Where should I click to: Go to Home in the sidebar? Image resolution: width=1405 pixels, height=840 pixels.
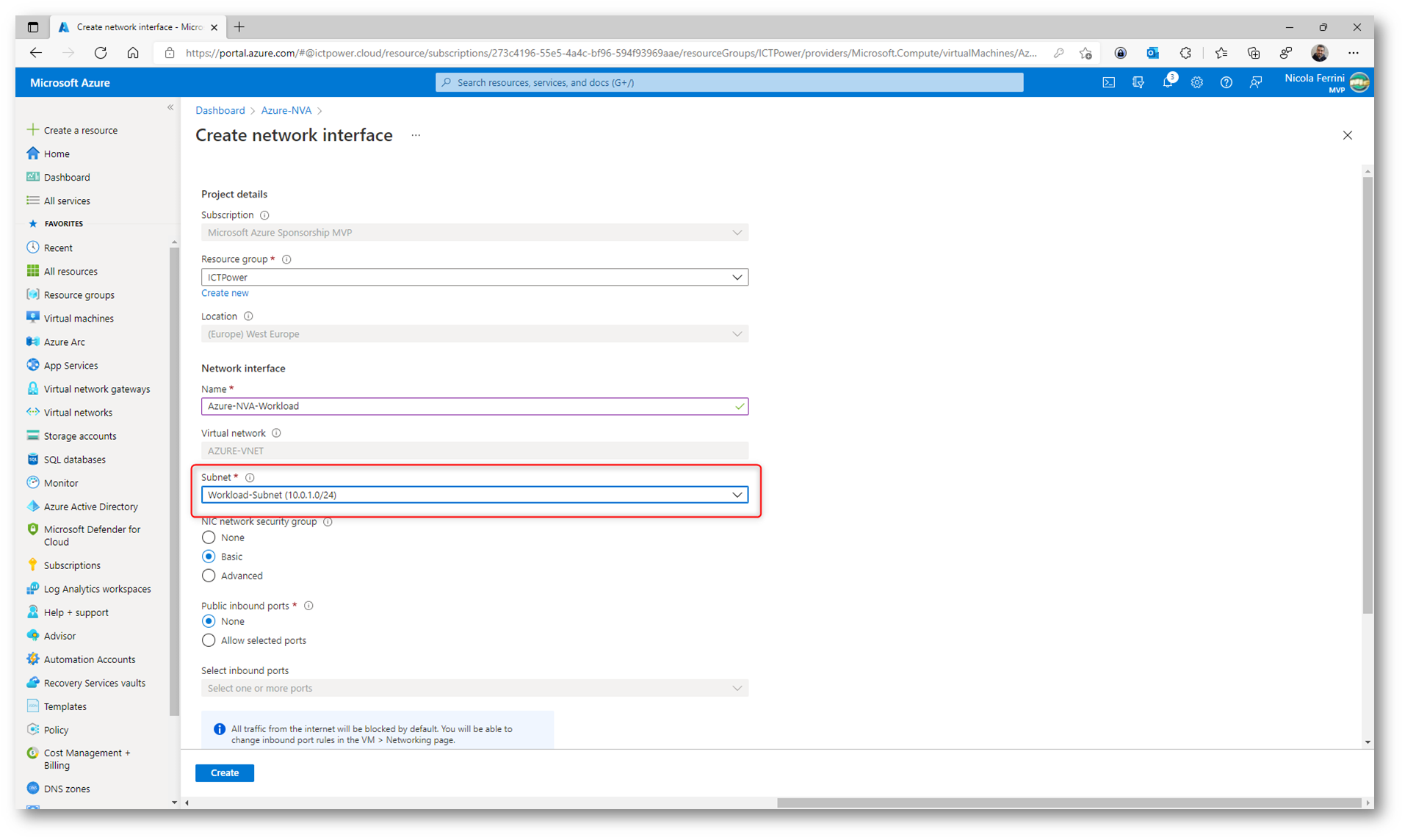[57, 153]
